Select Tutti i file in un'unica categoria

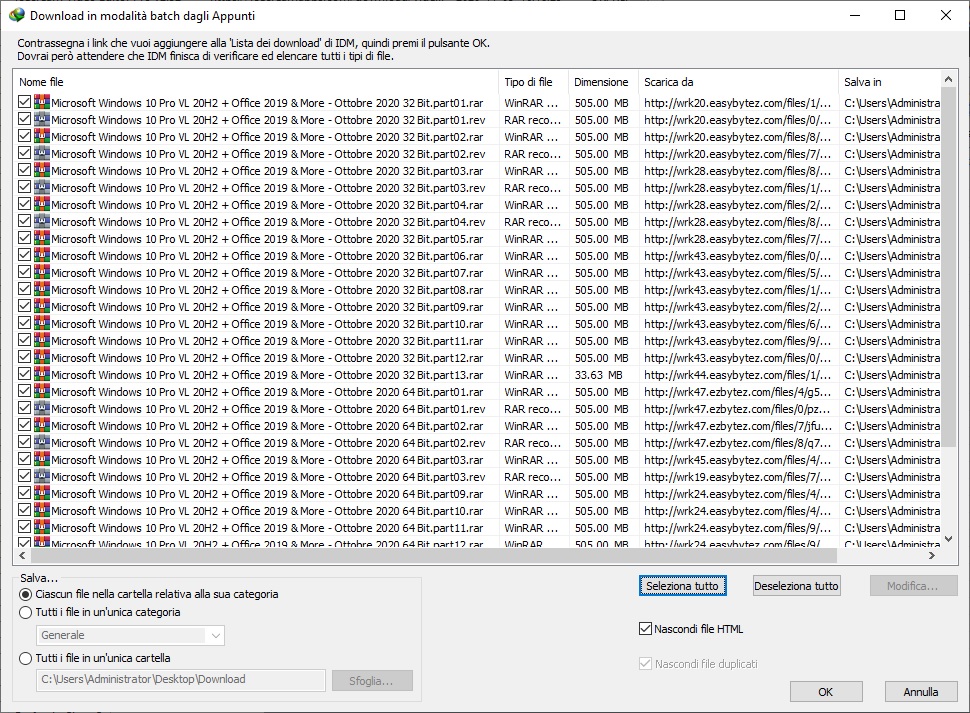pos(25,612)
